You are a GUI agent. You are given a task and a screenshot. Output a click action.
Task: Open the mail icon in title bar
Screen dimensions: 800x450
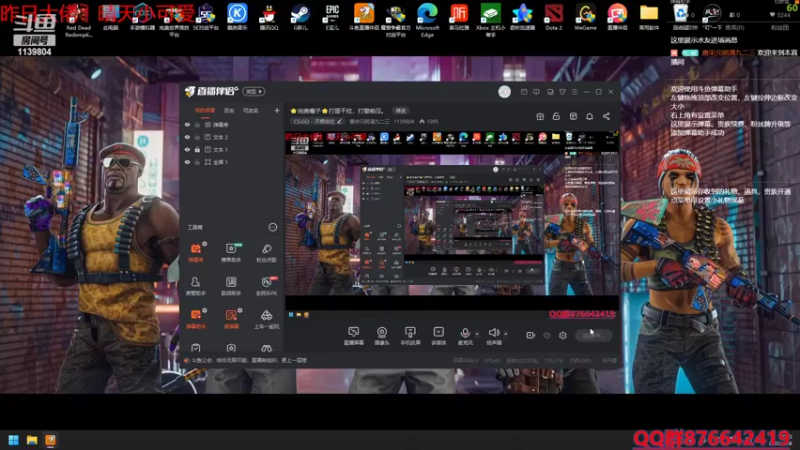524,92
